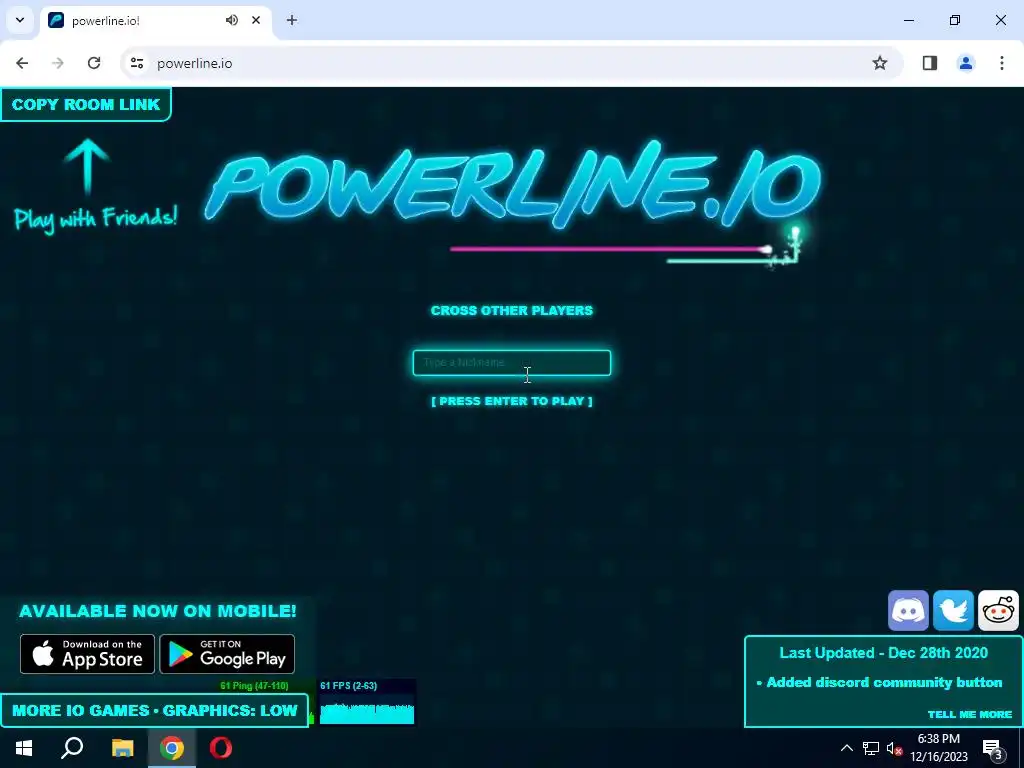Image resolution: width=1024 pixels, height=768 pixels.
Task: Open the volume tray icon
Action: click(x=894, y=748)
